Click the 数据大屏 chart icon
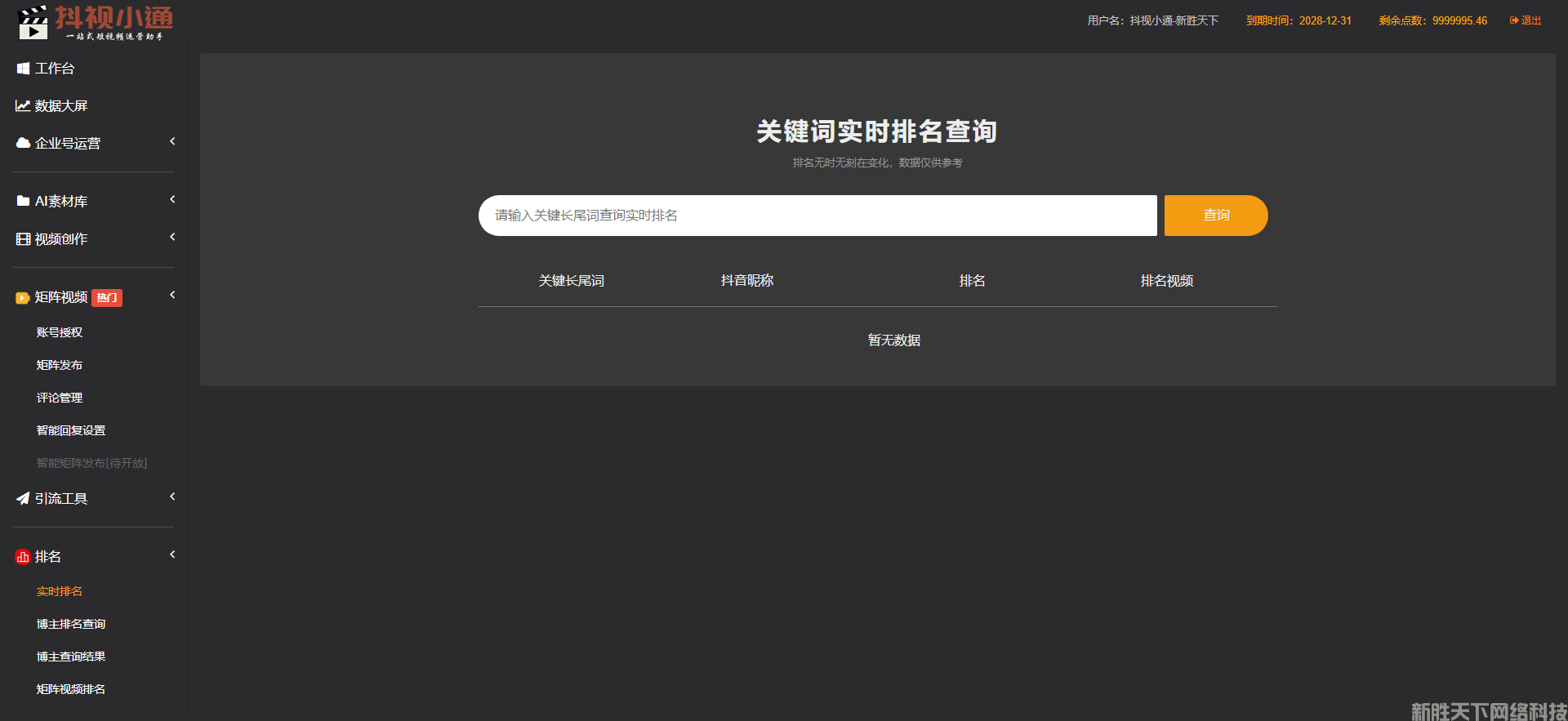Viewport: 1568px width, 721px height. pos(23,106)
